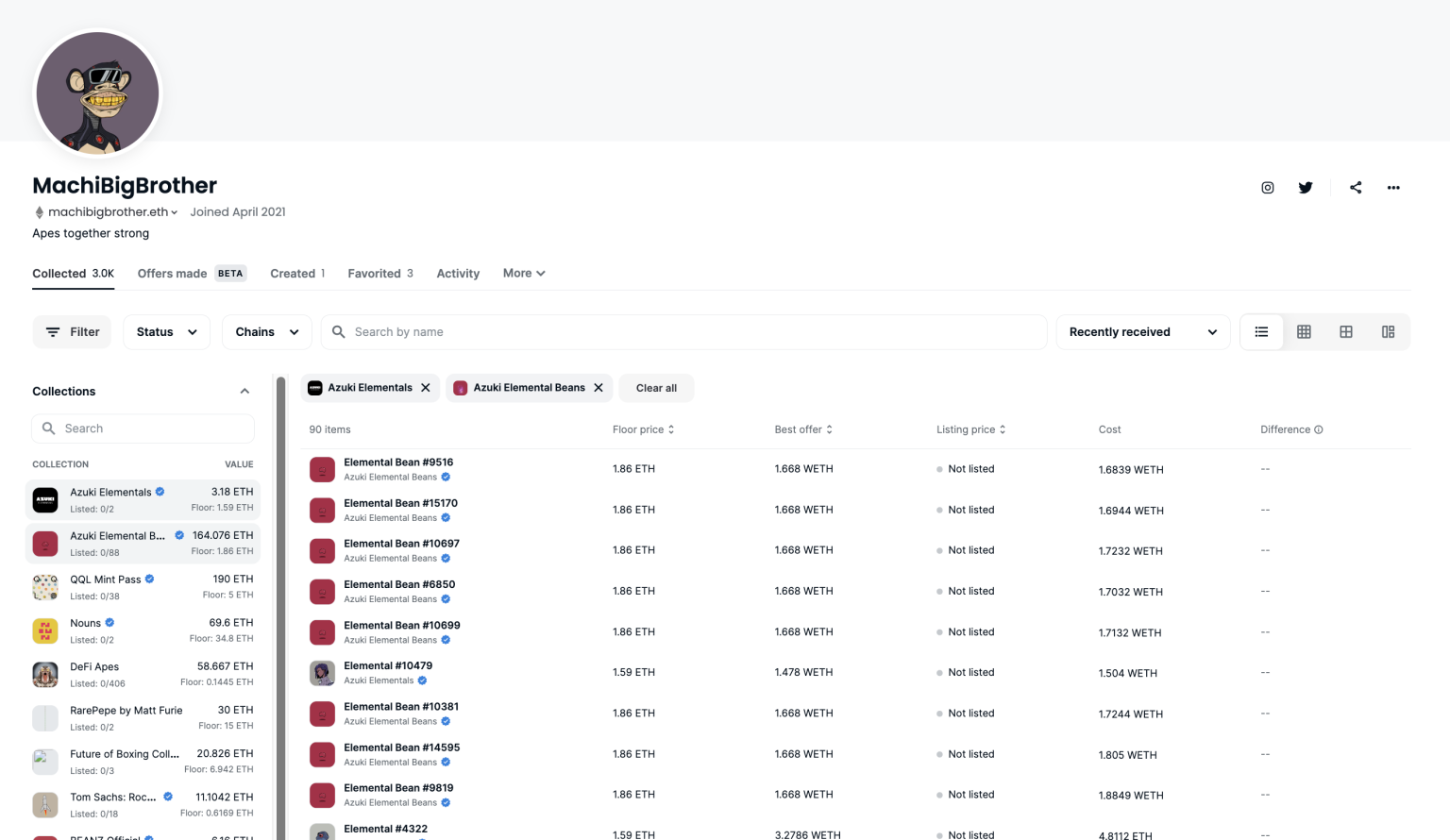Toggle the Filter sidebar button

click(72, 332)
